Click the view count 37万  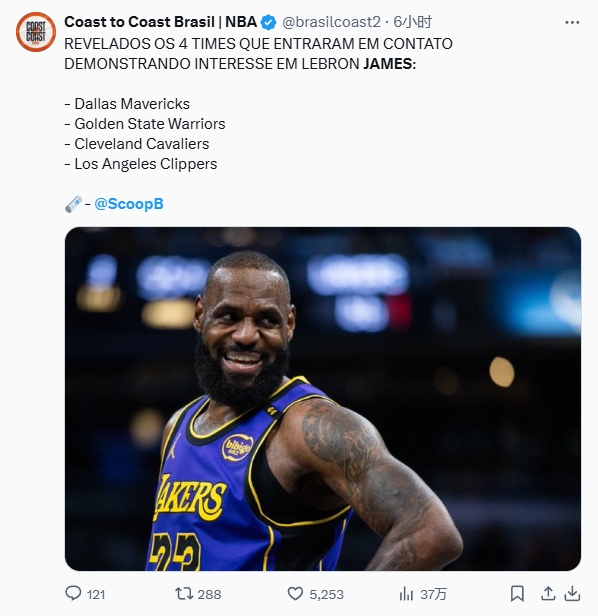(433, 594)
